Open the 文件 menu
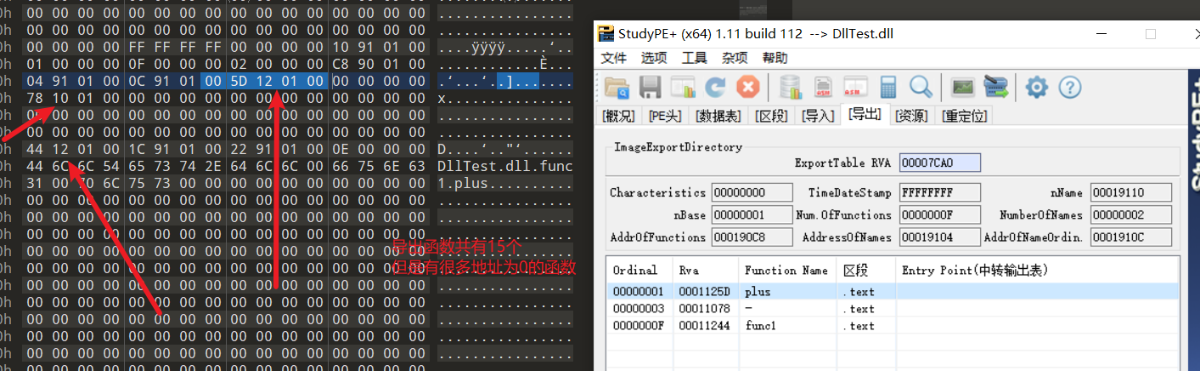This screenshot has height=371, width=1200. pyautogui.click(x=613, y=58)
